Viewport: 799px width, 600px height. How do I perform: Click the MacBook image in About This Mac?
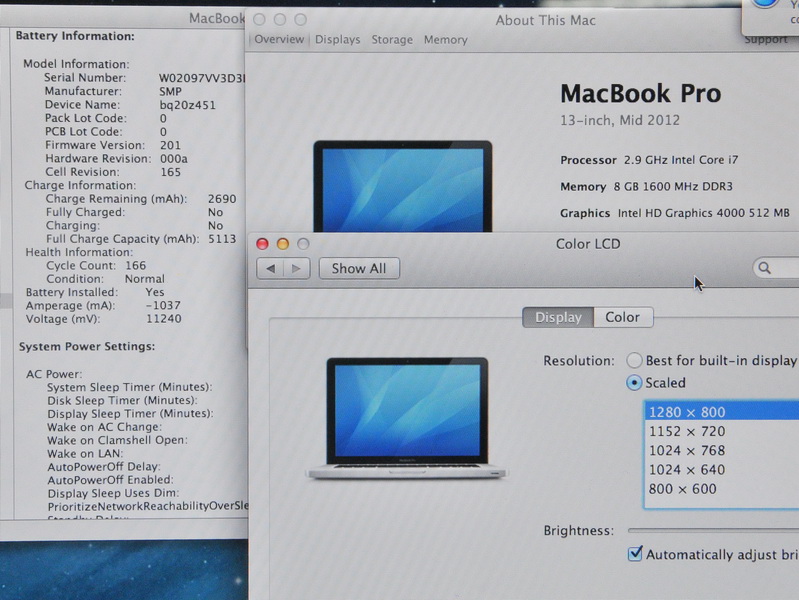(403, 187)
